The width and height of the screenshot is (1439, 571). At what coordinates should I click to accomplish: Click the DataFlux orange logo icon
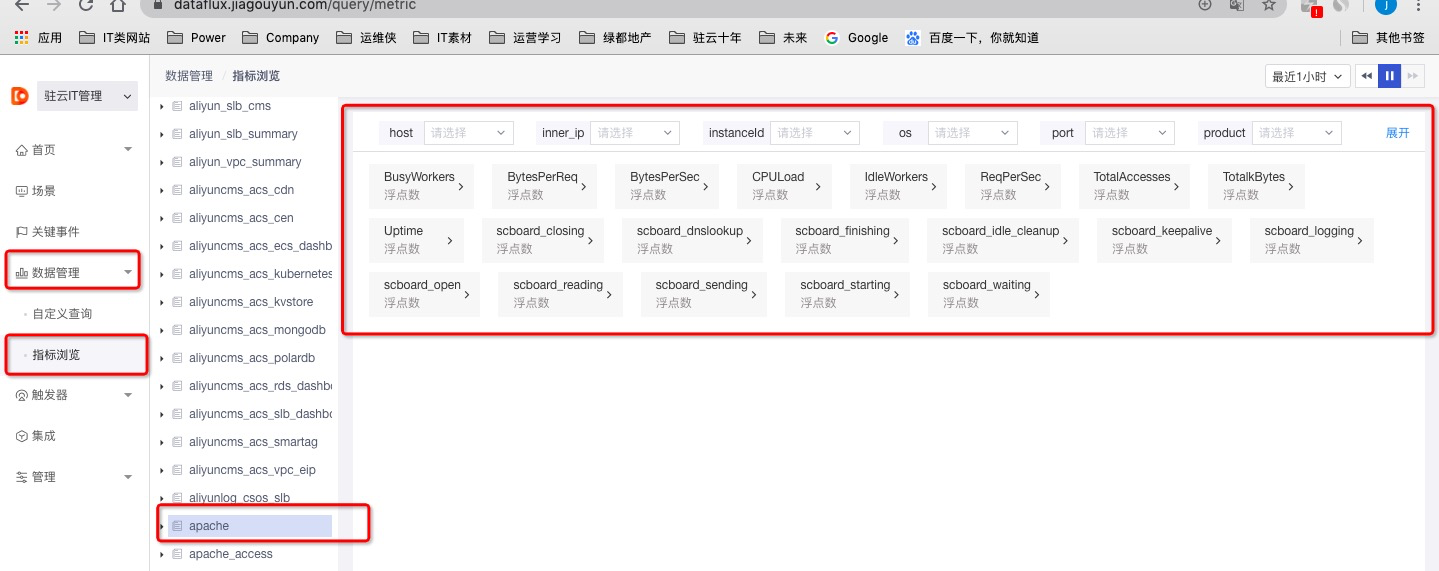click(x=20, y=96)
